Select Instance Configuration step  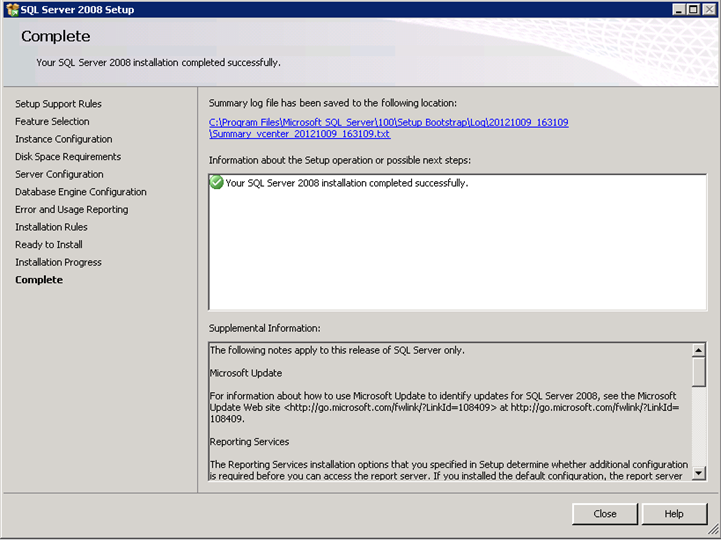[x=64, y=139]
